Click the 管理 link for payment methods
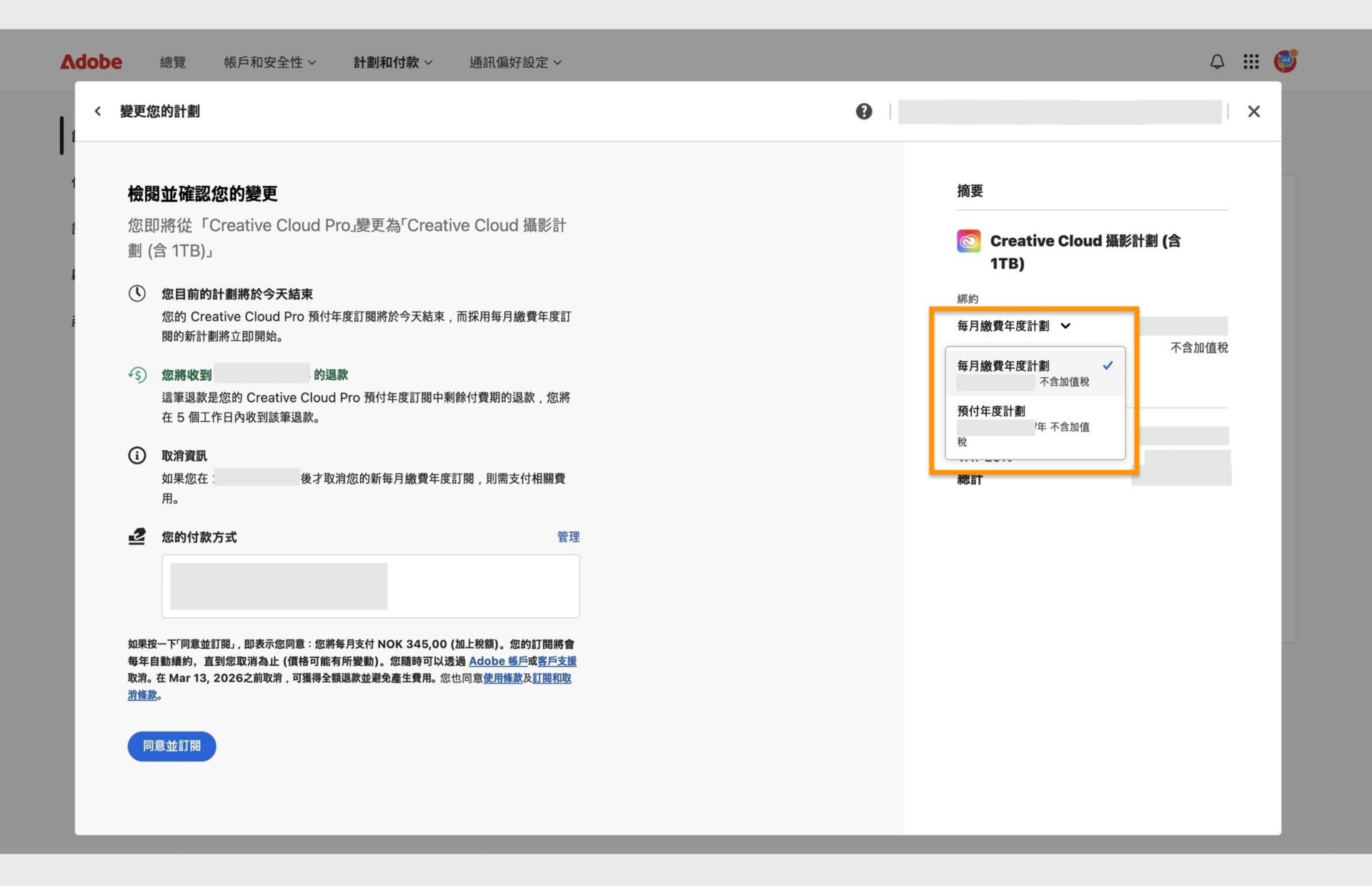Image resolution: width=1372 pixels, height=886 pixels. click(568, 537)
